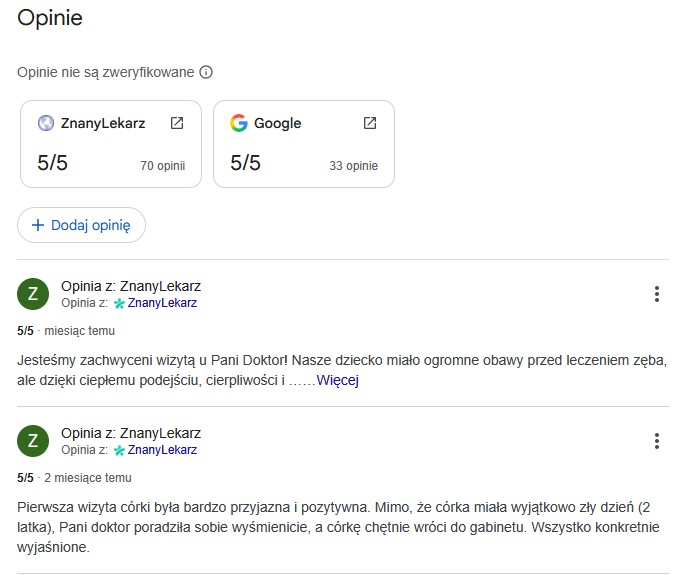Click second review title 'Opinia z: ZnanyLekarz'
The width and height of the screenshot is (678, 575).
131,433
